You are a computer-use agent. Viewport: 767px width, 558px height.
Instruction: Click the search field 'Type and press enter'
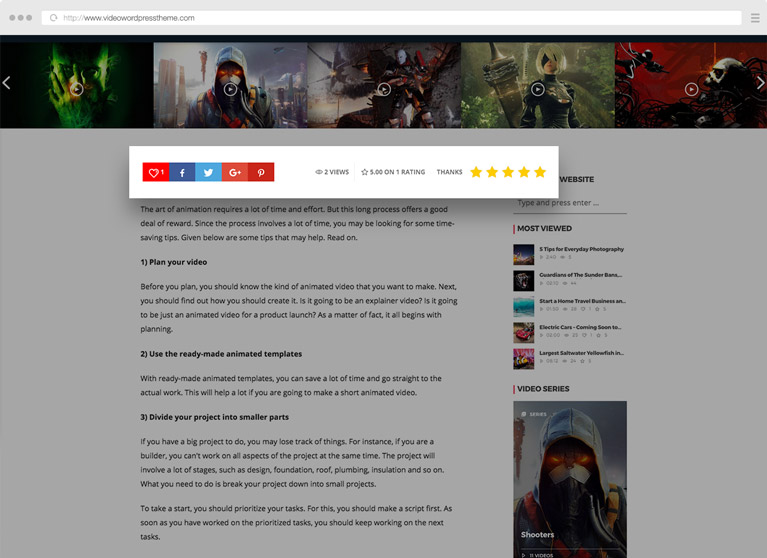click(x=570, y=203)
